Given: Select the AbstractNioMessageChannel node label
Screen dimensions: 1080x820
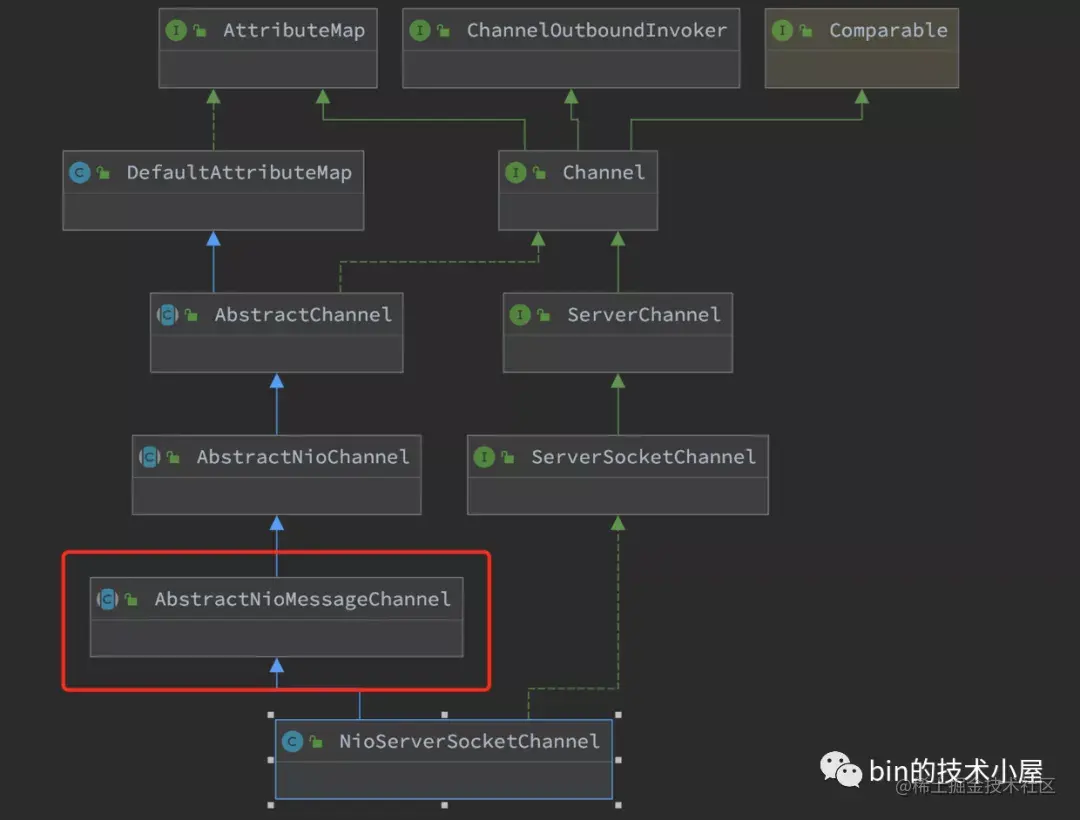Looking at the screenshot, I should click(302, 599).
